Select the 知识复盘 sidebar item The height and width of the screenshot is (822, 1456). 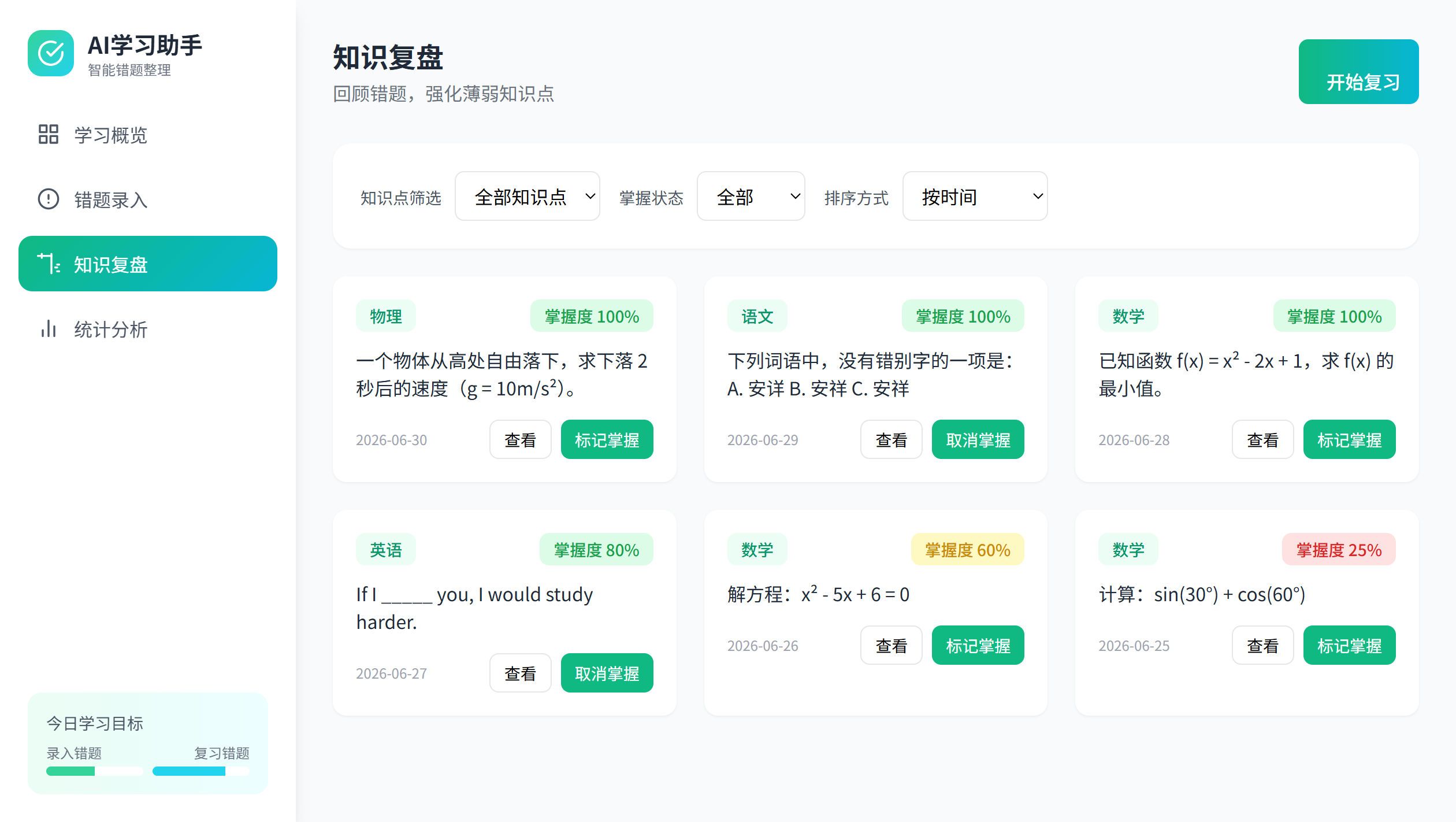point(148,264)
